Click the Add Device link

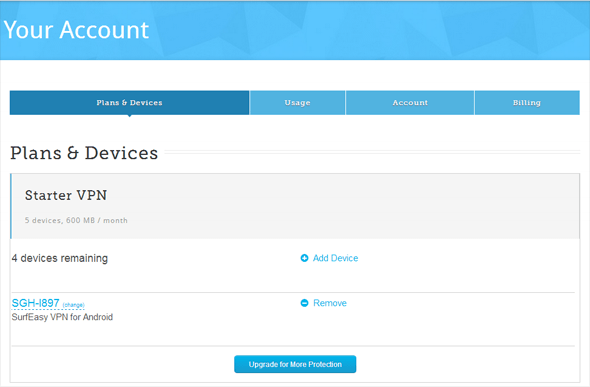click(x=335, y=258)
